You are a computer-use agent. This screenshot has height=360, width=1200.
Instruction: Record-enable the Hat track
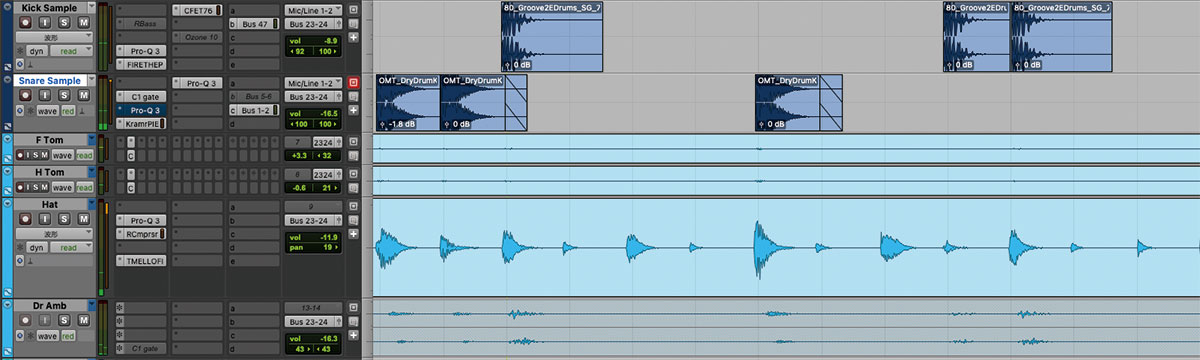click(x=25, y=219)
